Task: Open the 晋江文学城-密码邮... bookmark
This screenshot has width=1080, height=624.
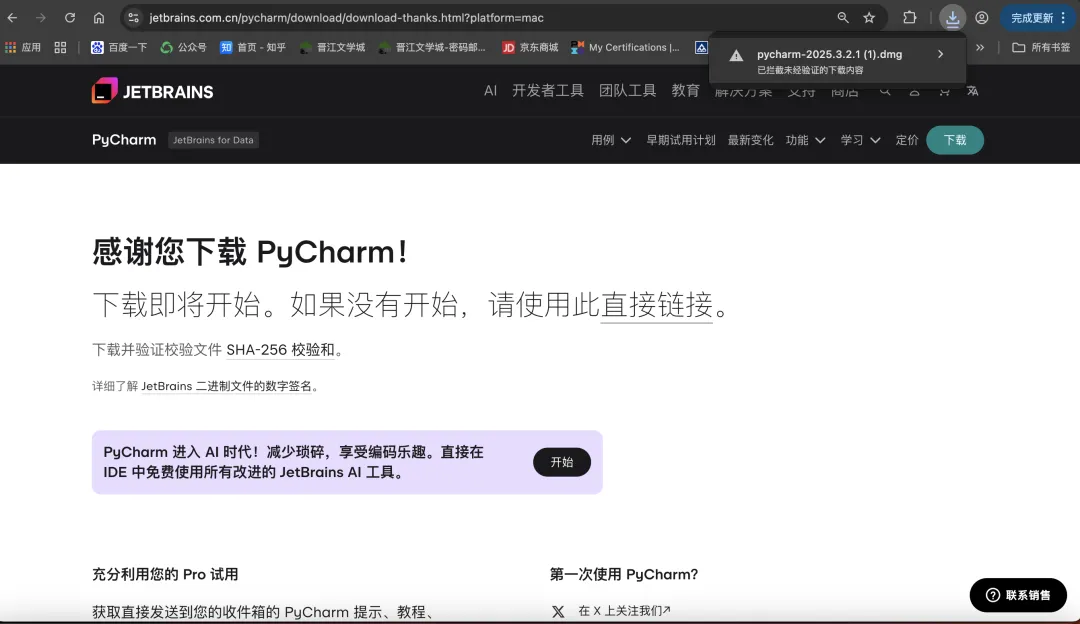Action: (432, 48)
